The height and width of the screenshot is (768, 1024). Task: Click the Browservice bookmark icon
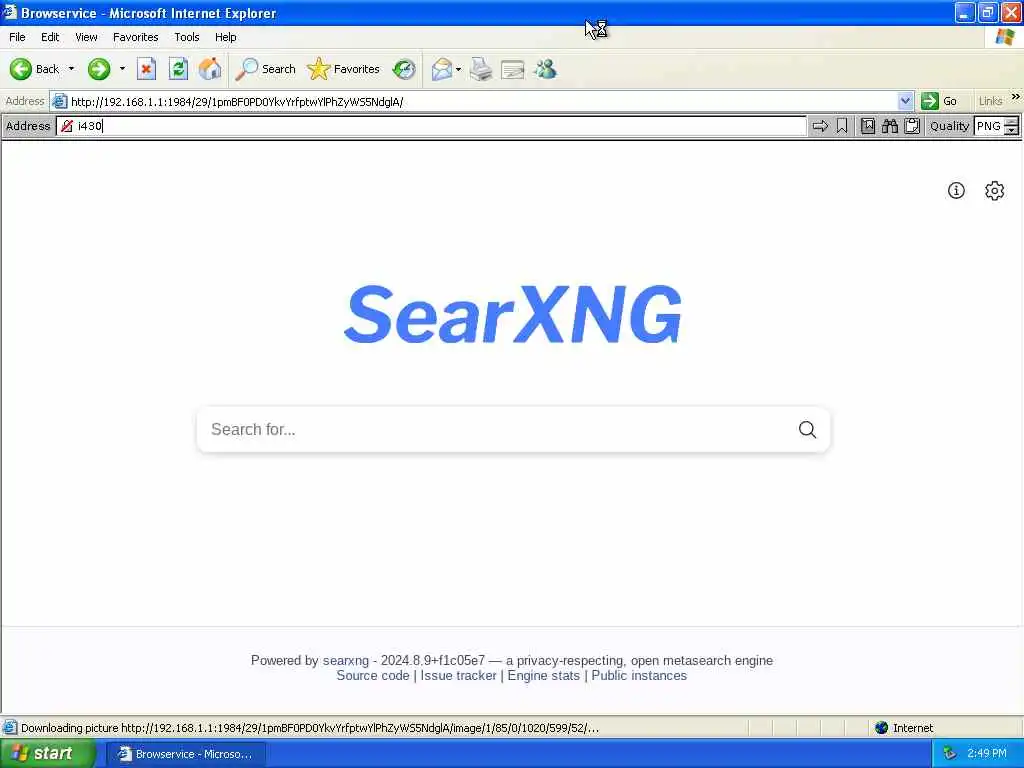842,126
